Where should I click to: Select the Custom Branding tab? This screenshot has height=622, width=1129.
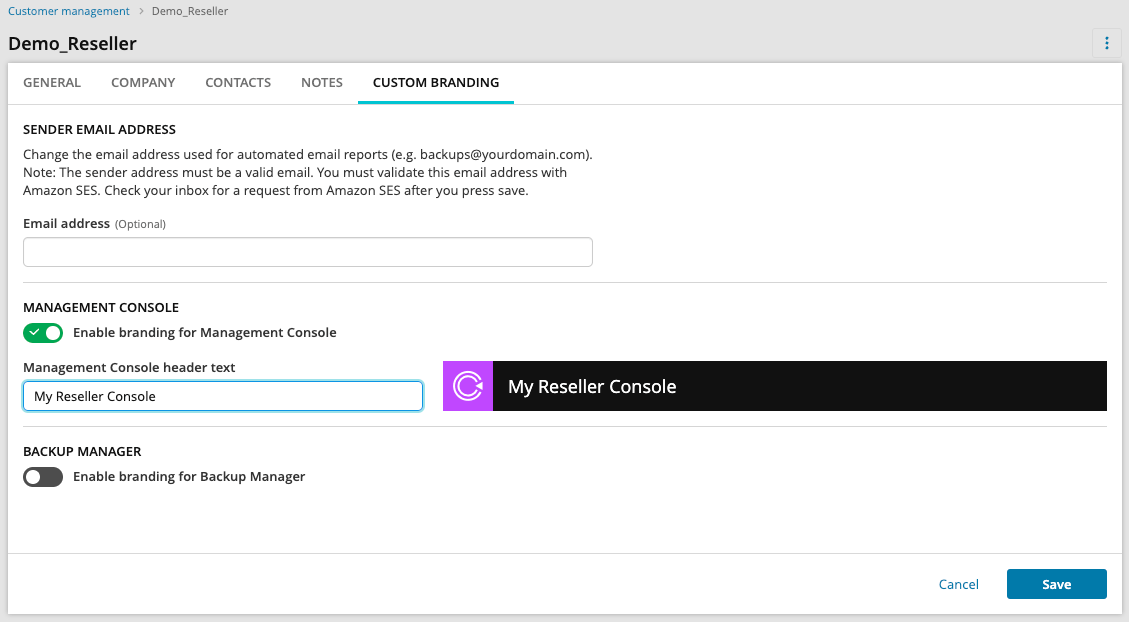[x=436, y=83]
